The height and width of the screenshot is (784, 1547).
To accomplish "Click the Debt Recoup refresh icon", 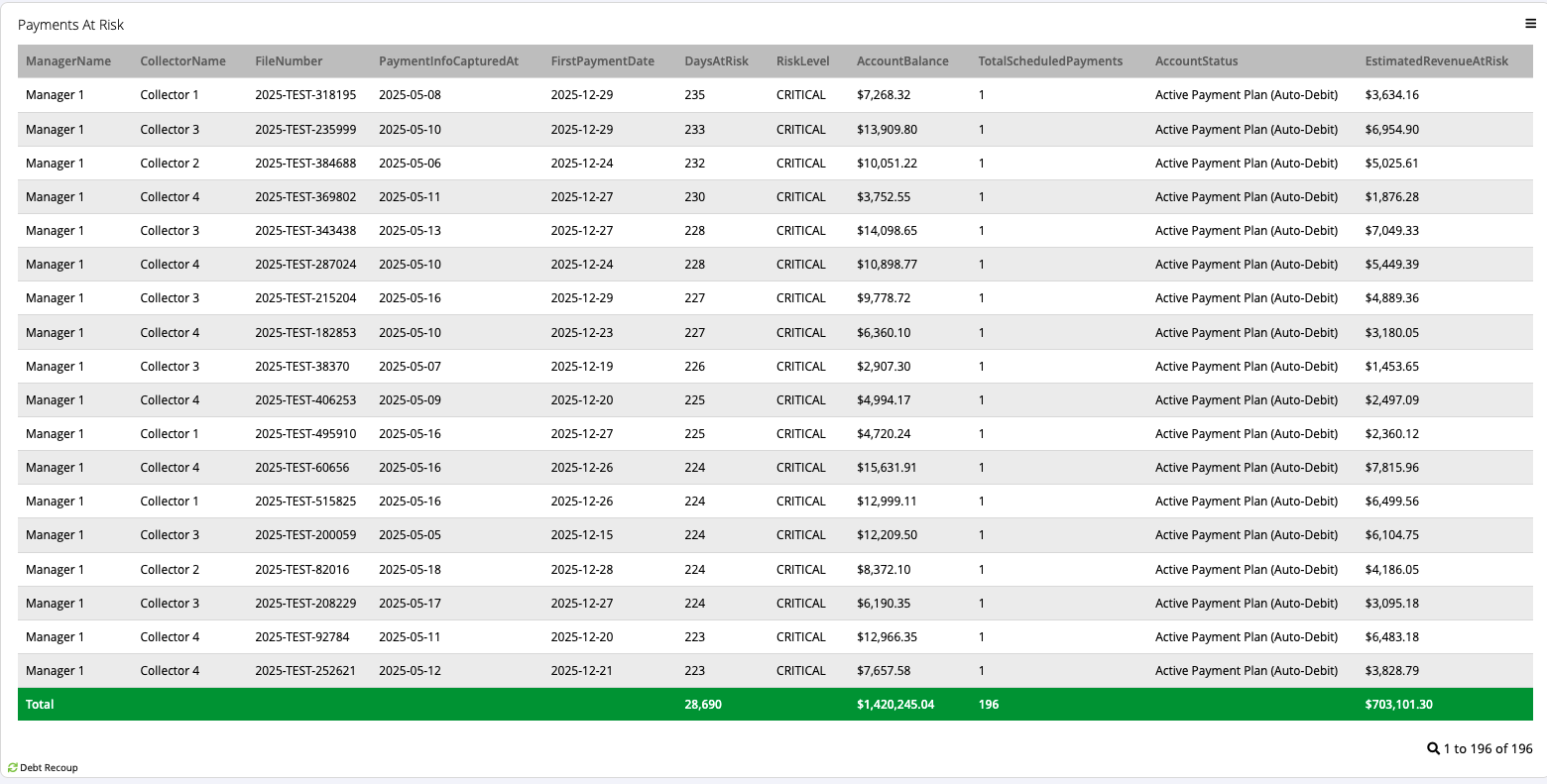I will (13, 768).
